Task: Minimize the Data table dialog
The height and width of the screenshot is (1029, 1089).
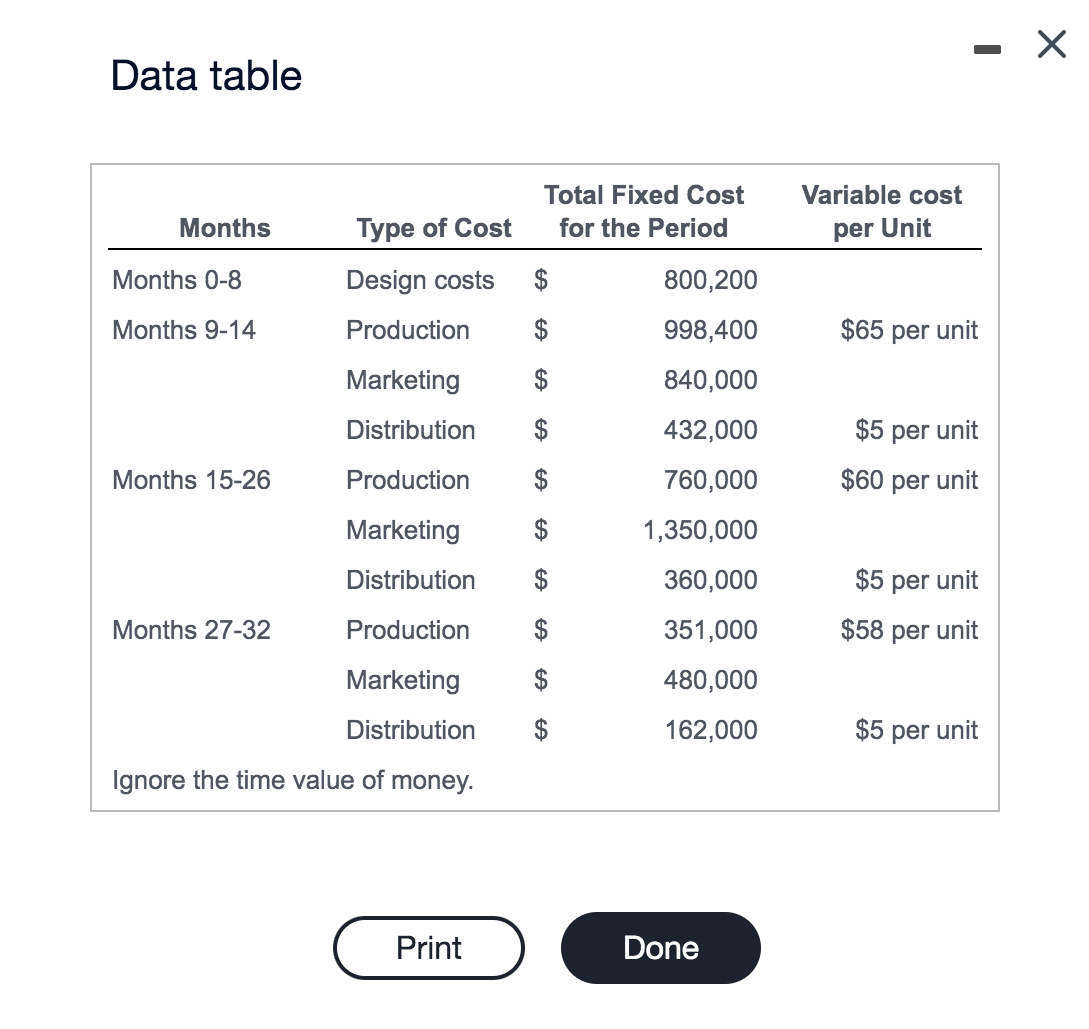Action: (x=988, y=45)
